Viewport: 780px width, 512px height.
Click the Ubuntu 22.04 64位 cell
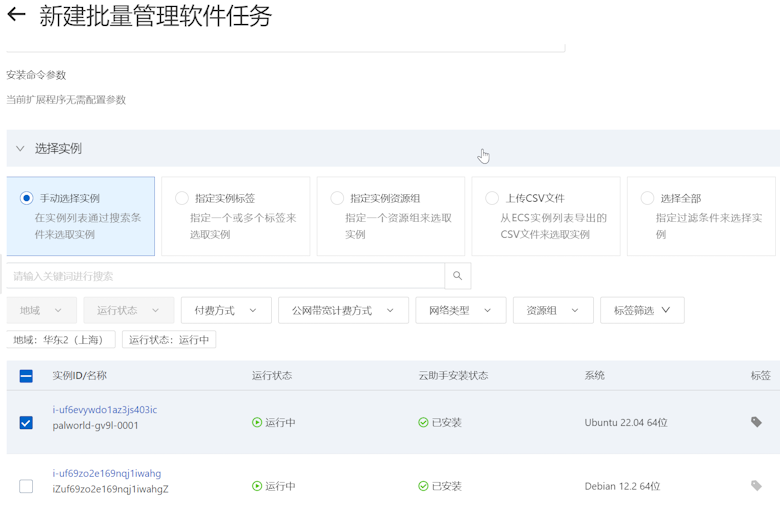coord(626,422)
